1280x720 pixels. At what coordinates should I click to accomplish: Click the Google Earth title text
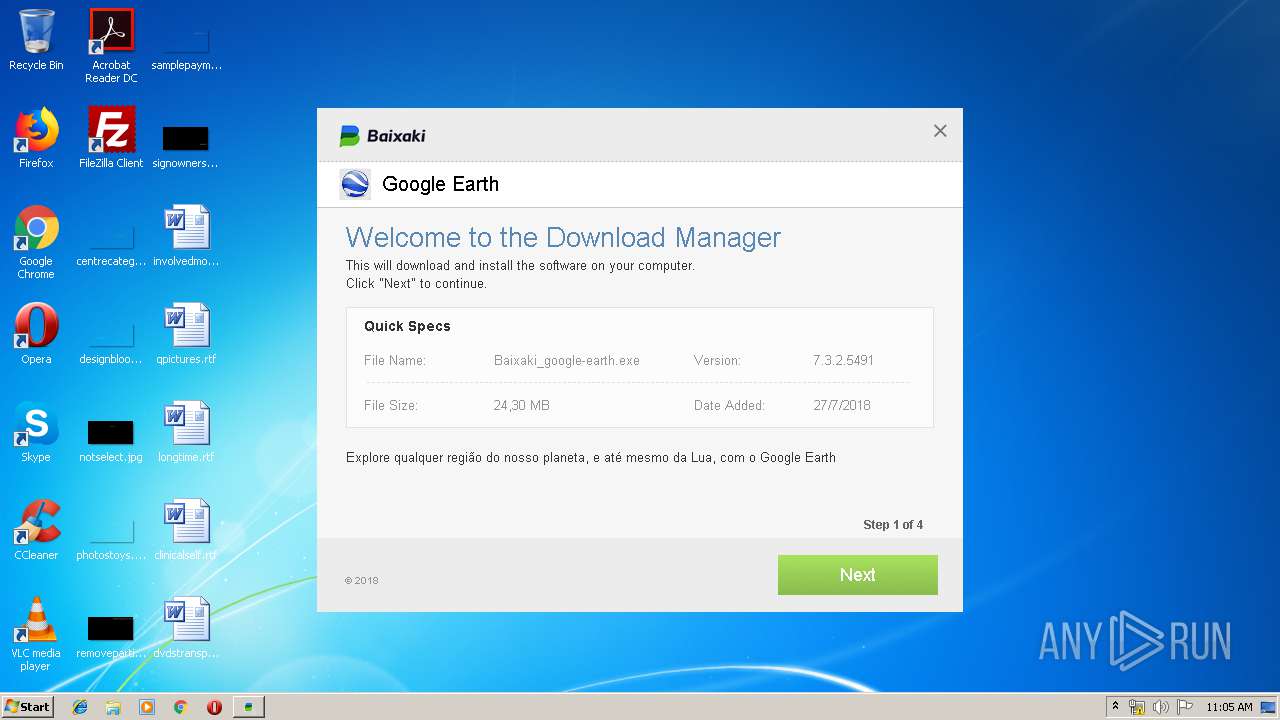click(x=440, y=184)
